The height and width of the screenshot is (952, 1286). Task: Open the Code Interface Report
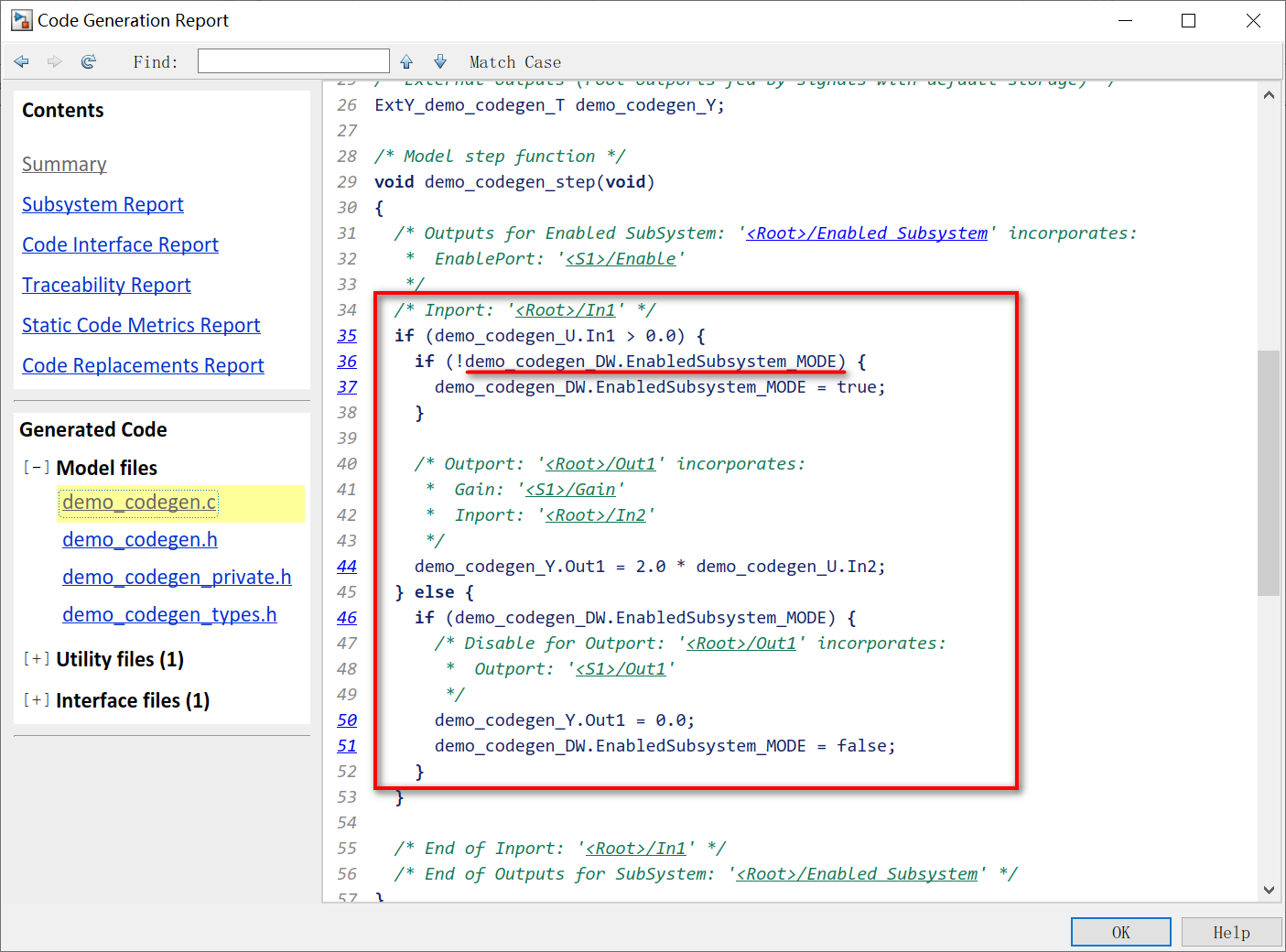(120, 244)
